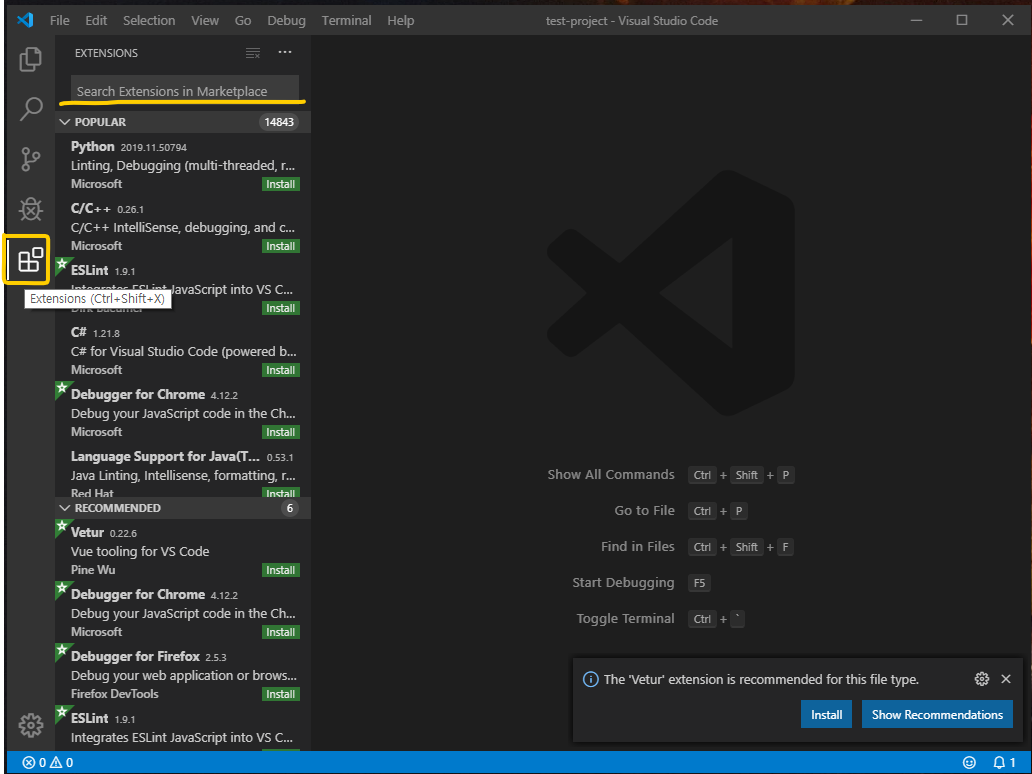Image resolution: width=1032 pixels, height=774 pixels.
Task: Clear extensions search results icon
Action: point(253,53)
